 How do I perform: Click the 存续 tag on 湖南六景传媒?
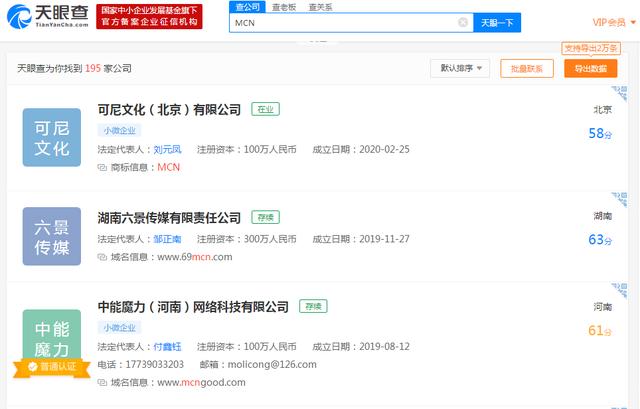(266, 218)
